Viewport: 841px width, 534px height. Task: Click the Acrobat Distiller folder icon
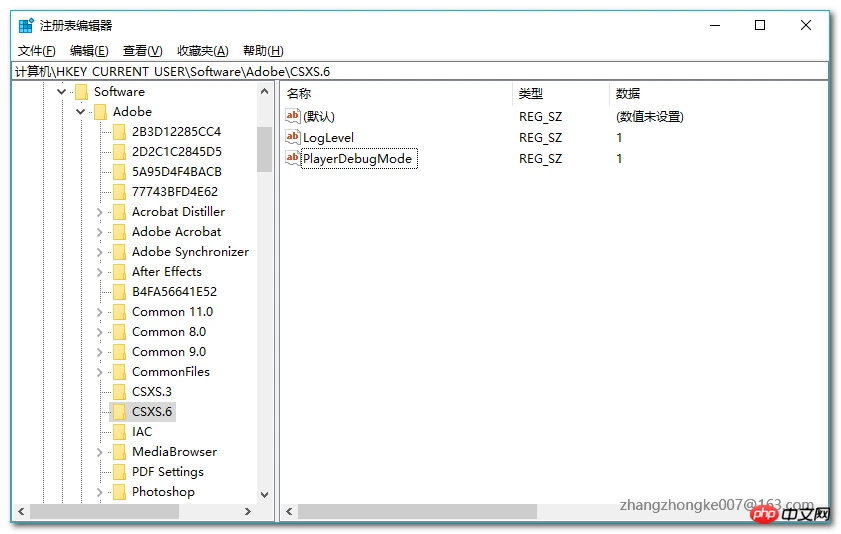120,212
